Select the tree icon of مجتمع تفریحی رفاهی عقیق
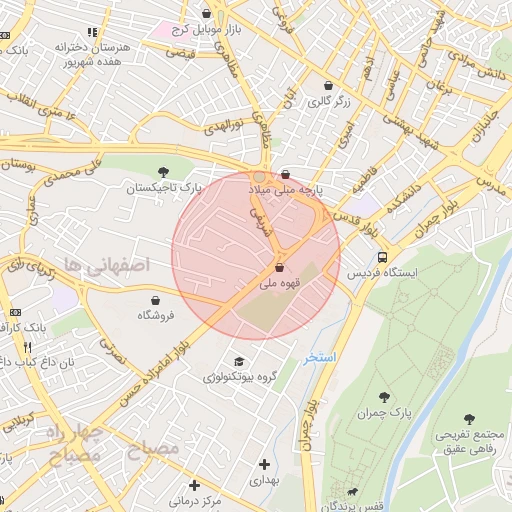This screenshot has width=512, height=512. click(x=469, y=419)
